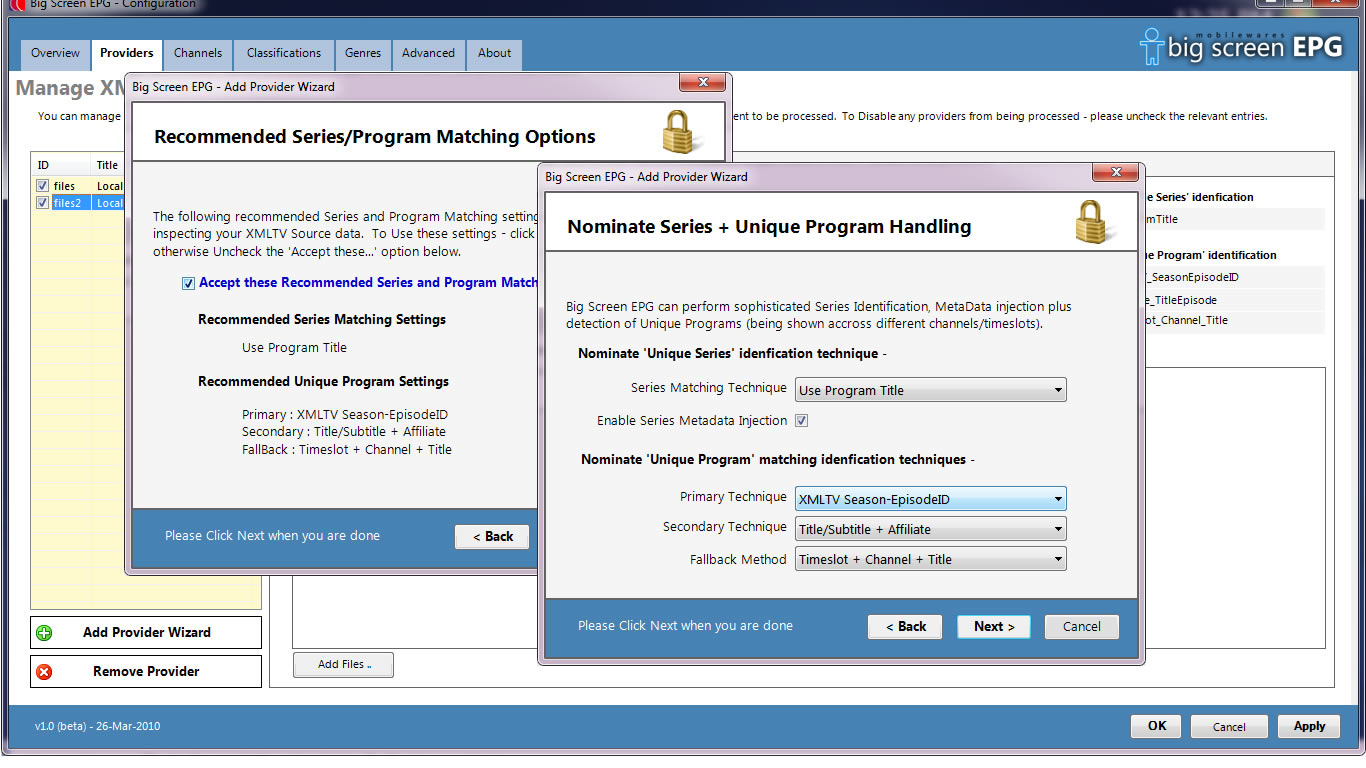Image resolution: width=1366 pixels, height=768 pixels.
Task: Click the 'Recommended Unique Program Settings' heading
Action: click(323, 382)
